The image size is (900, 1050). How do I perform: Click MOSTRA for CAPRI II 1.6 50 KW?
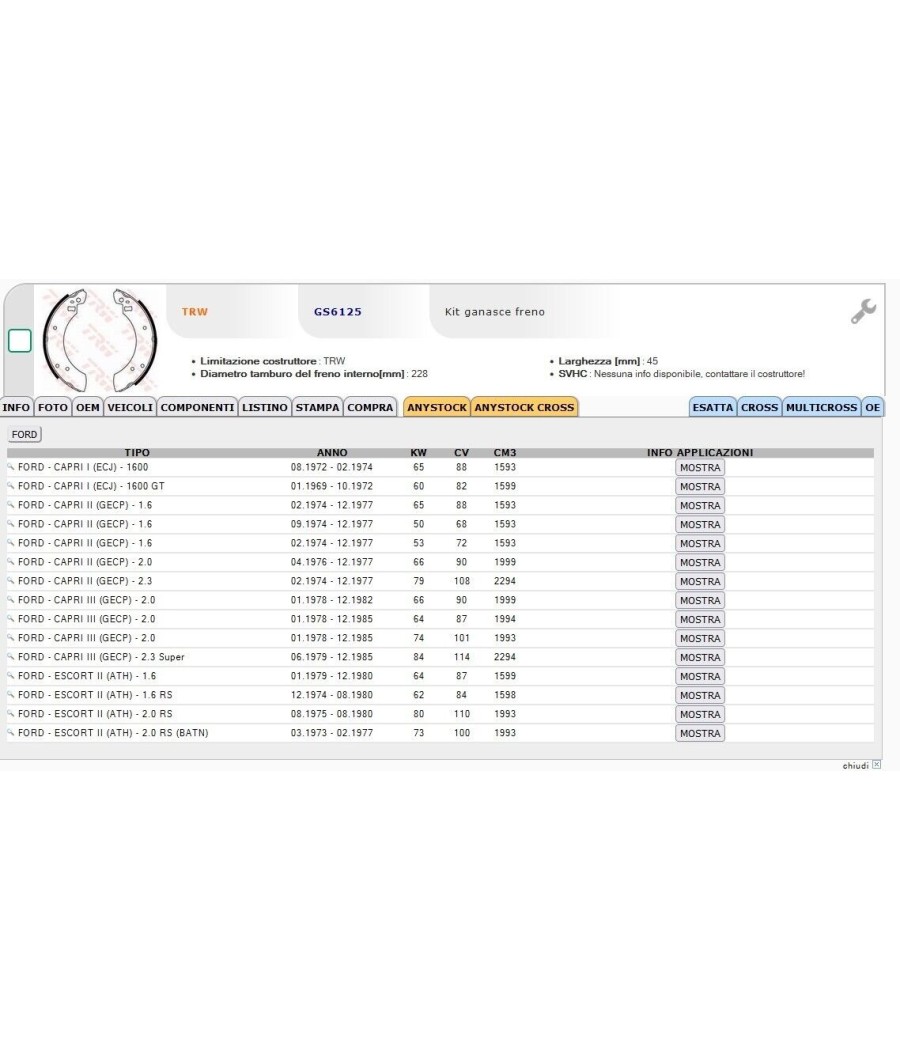click(700, 524)
